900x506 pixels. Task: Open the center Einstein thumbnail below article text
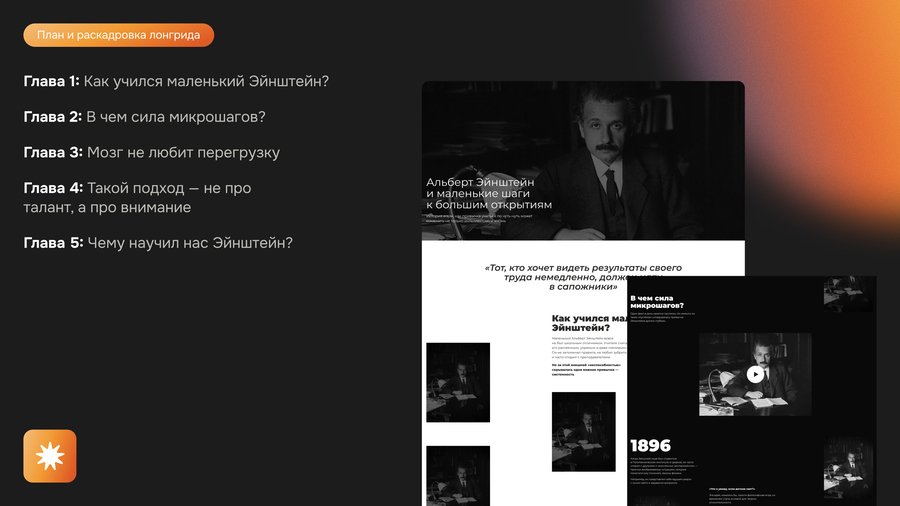point(583,432)
